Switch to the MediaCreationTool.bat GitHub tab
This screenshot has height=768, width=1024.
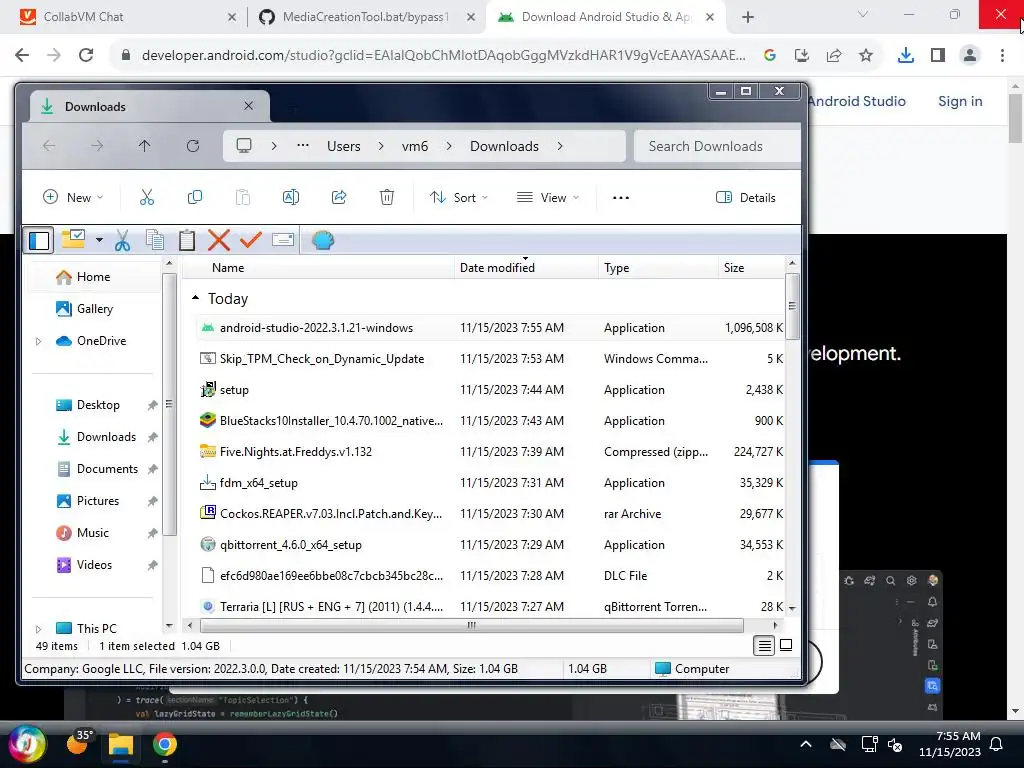(365, 17)
